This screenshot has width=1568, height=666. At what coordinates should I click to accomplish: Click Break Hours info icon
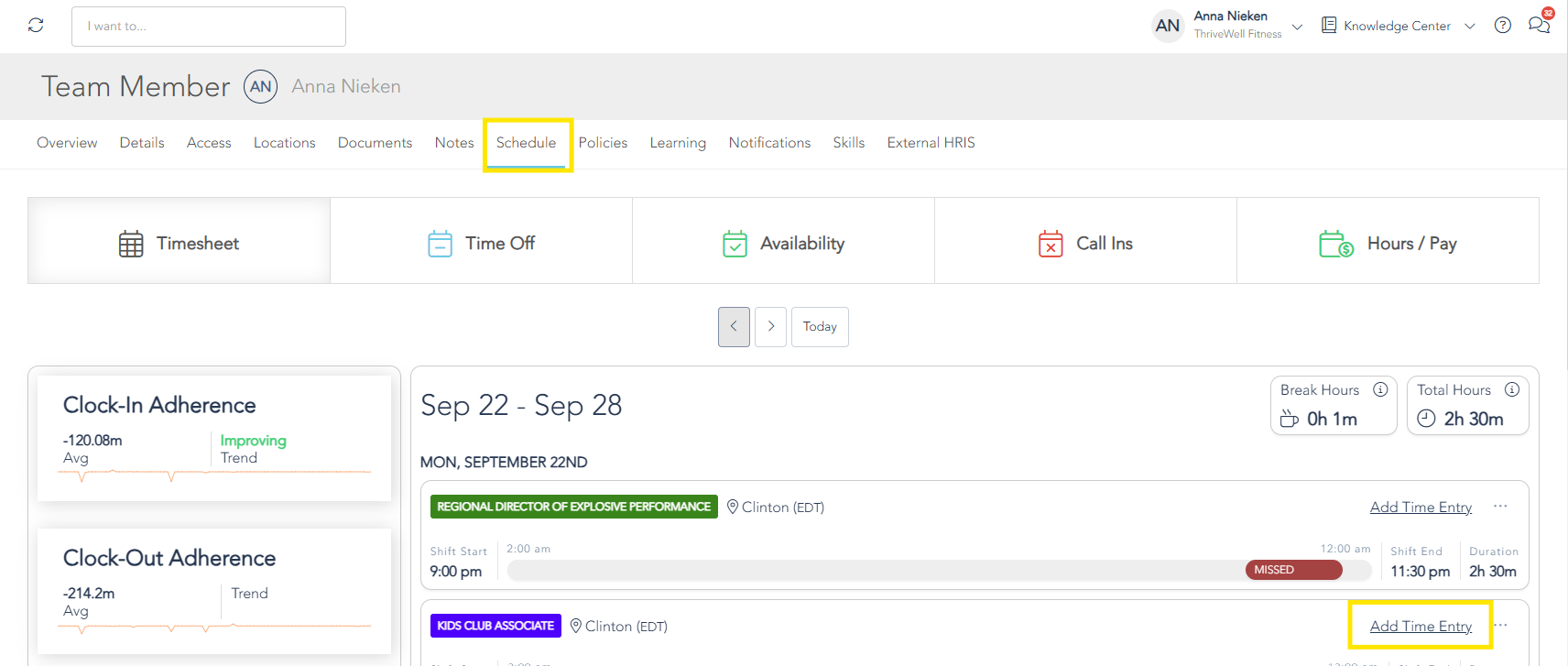click(x=1380, y=389)
